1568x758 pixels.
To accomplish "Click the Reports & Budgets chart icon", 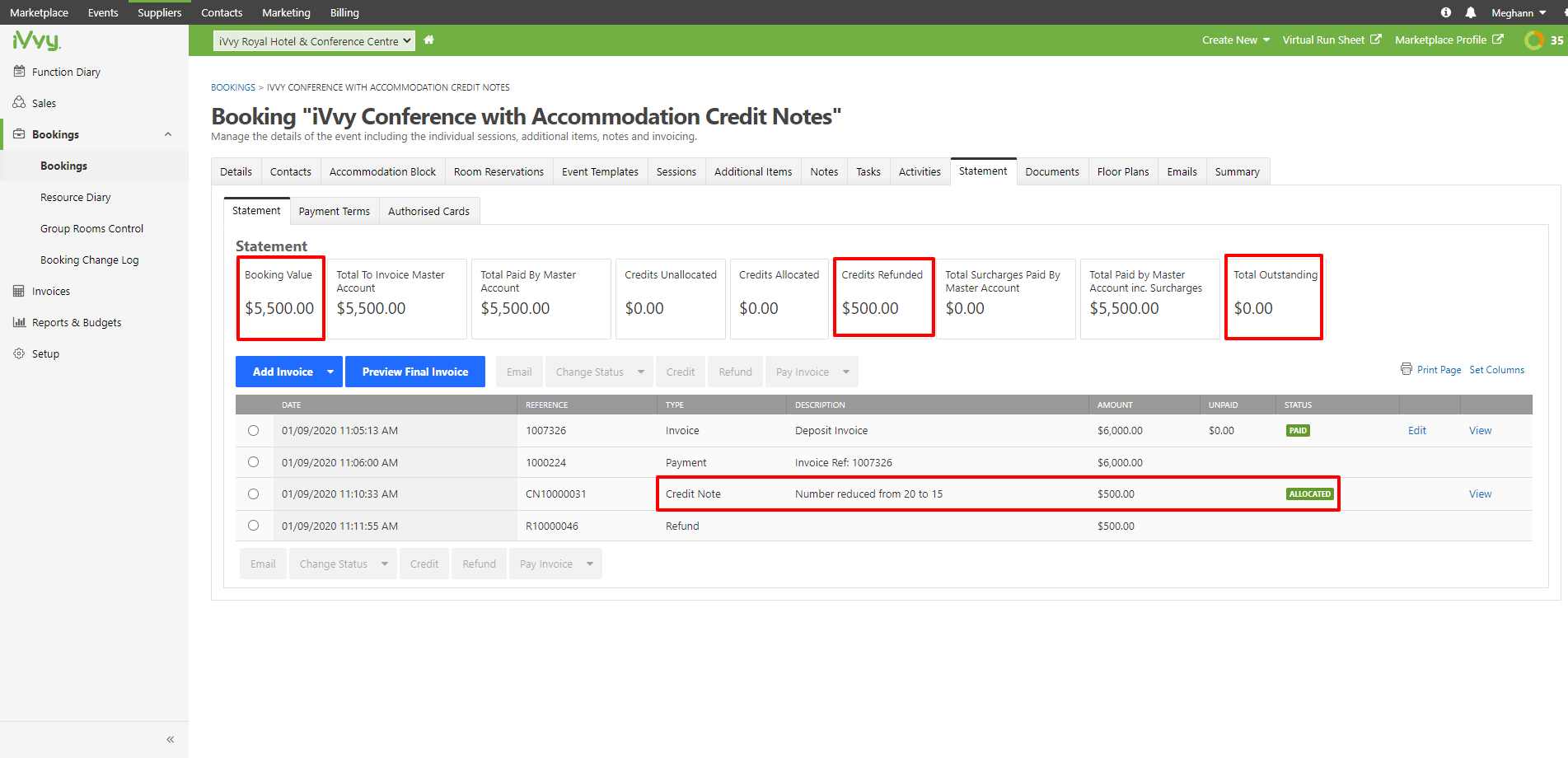I will (x=19, y=322).
